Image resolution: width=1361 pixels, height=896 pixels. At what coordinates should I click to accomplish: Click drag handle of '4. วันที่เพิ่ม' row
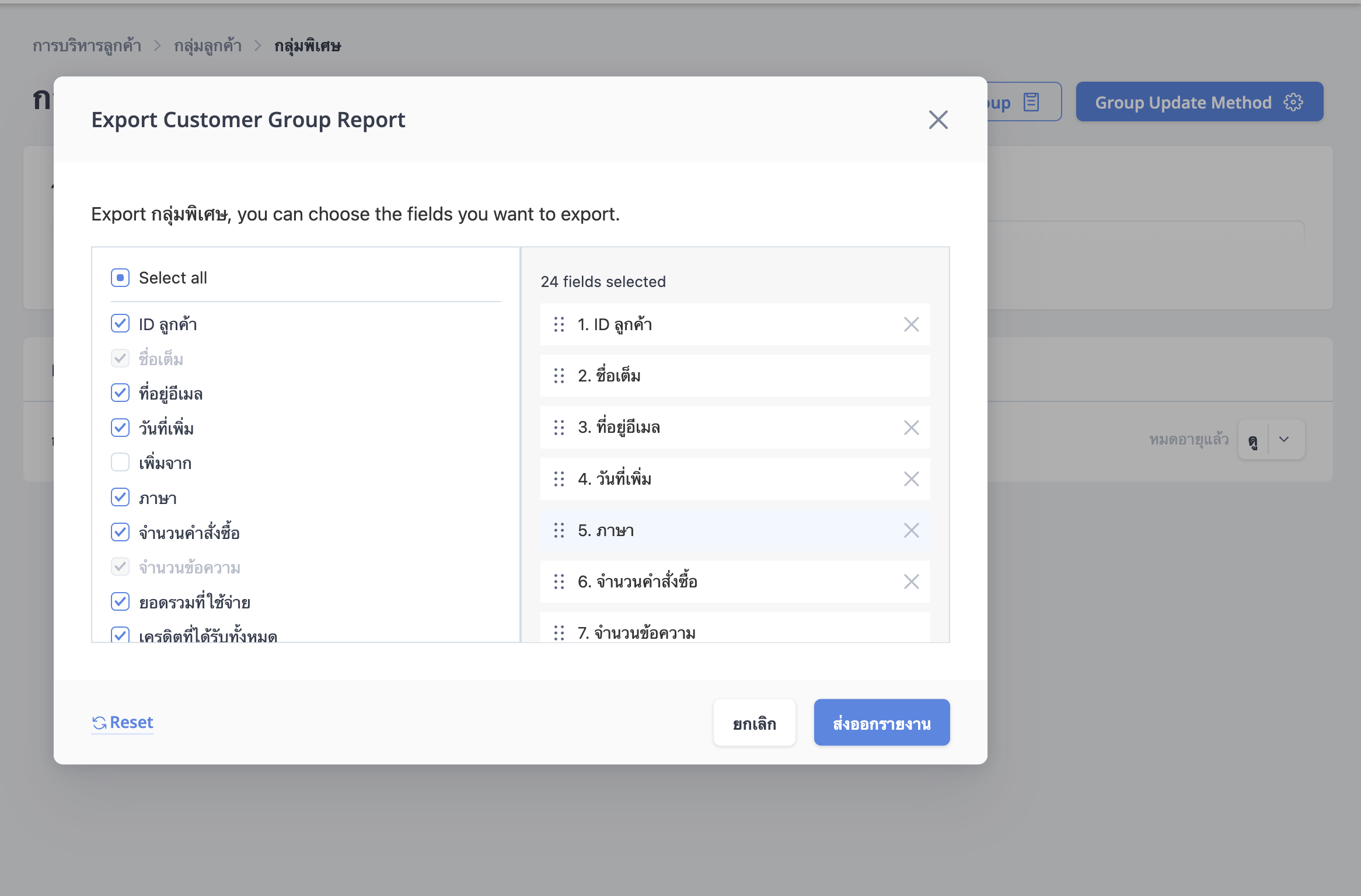[559, 479]
